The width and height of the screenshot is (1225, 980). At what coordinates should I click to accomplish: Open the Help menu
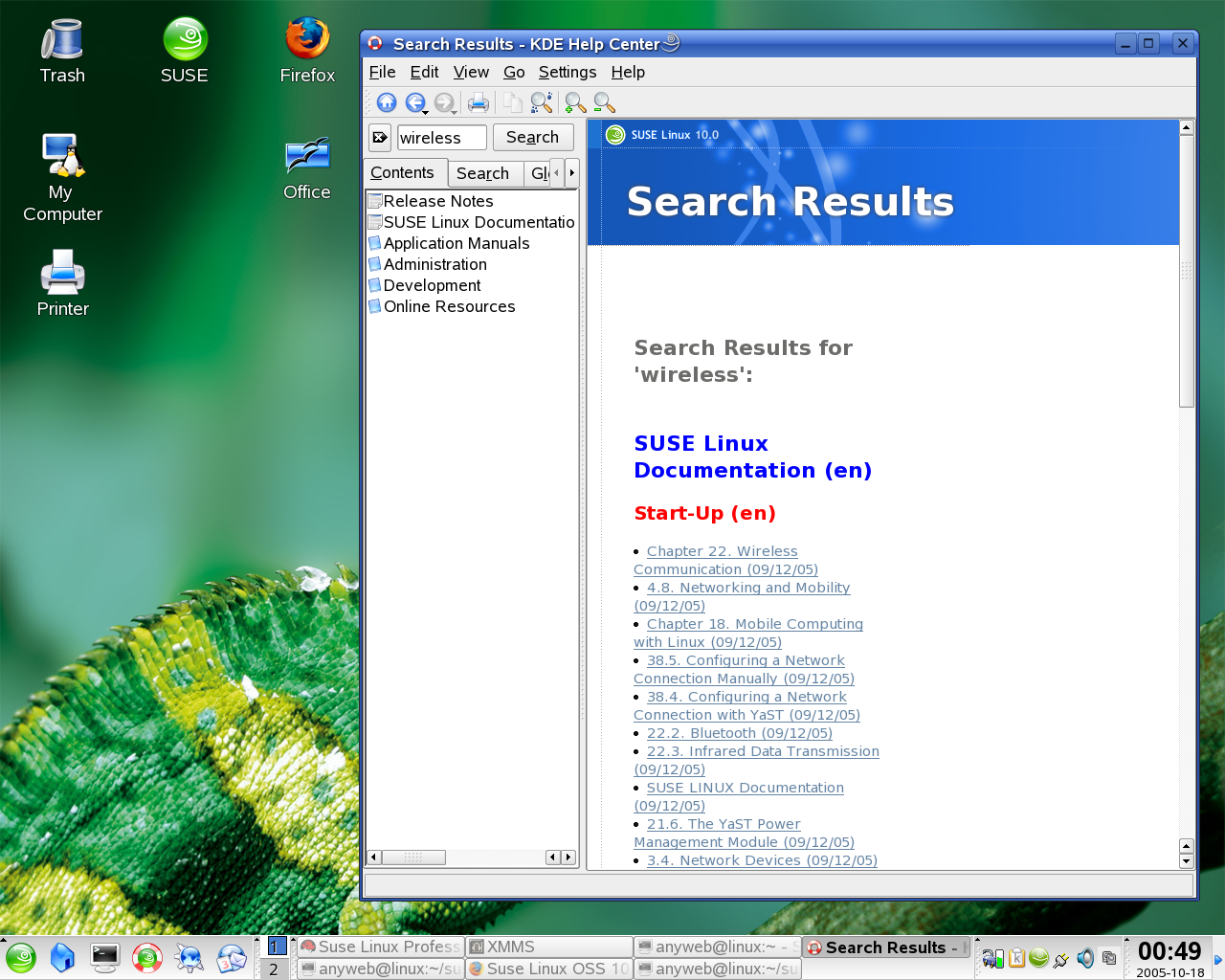(x=628, y=72)
